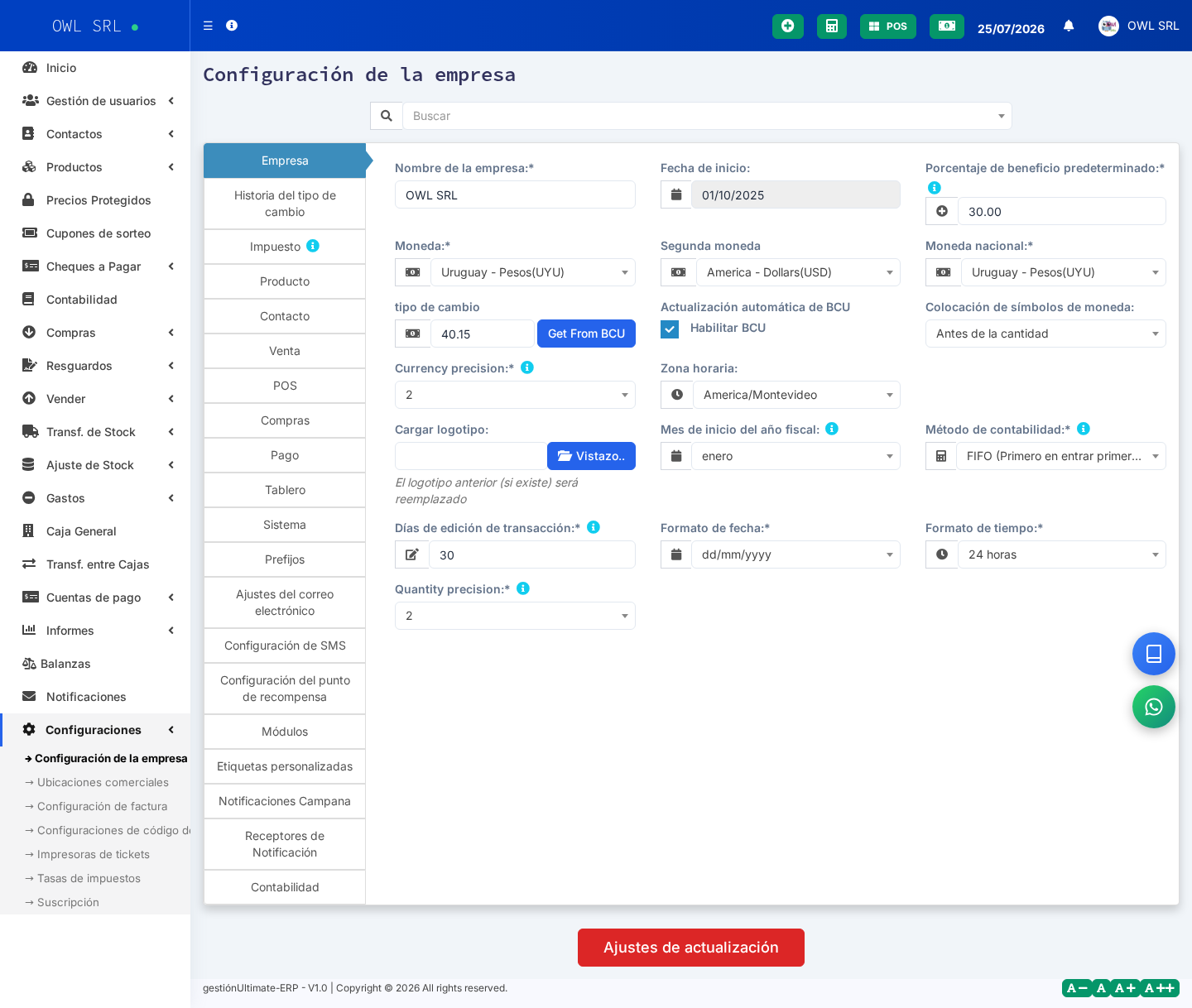This screenshot has width=1192, height=1008.
Task: Switch to the Módulos settings tab
Action: pyautogui.click(x=285, y=732)
